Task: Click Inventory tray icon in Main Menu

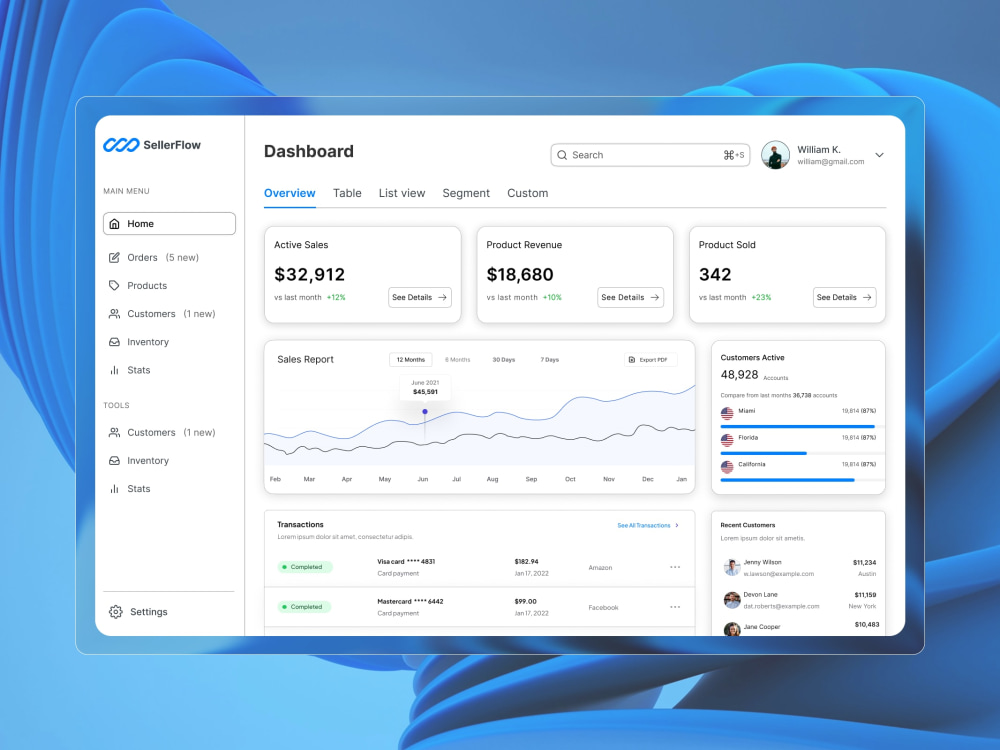Action: 114,342
